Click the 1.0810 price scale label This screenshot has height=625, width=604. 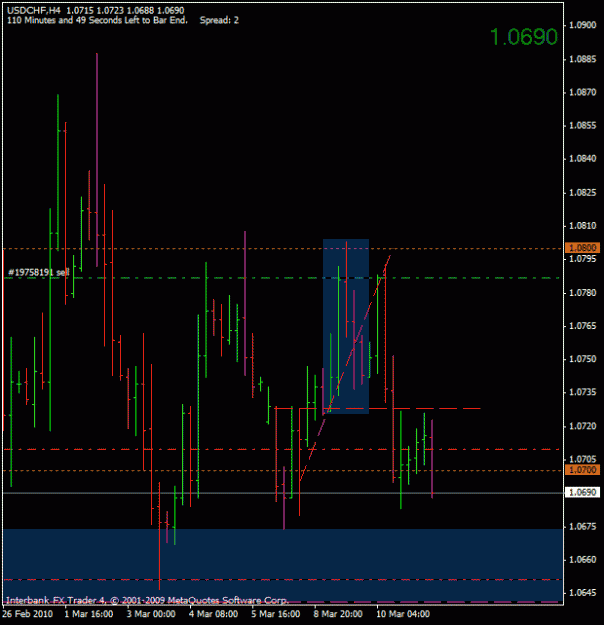point(582,226)
